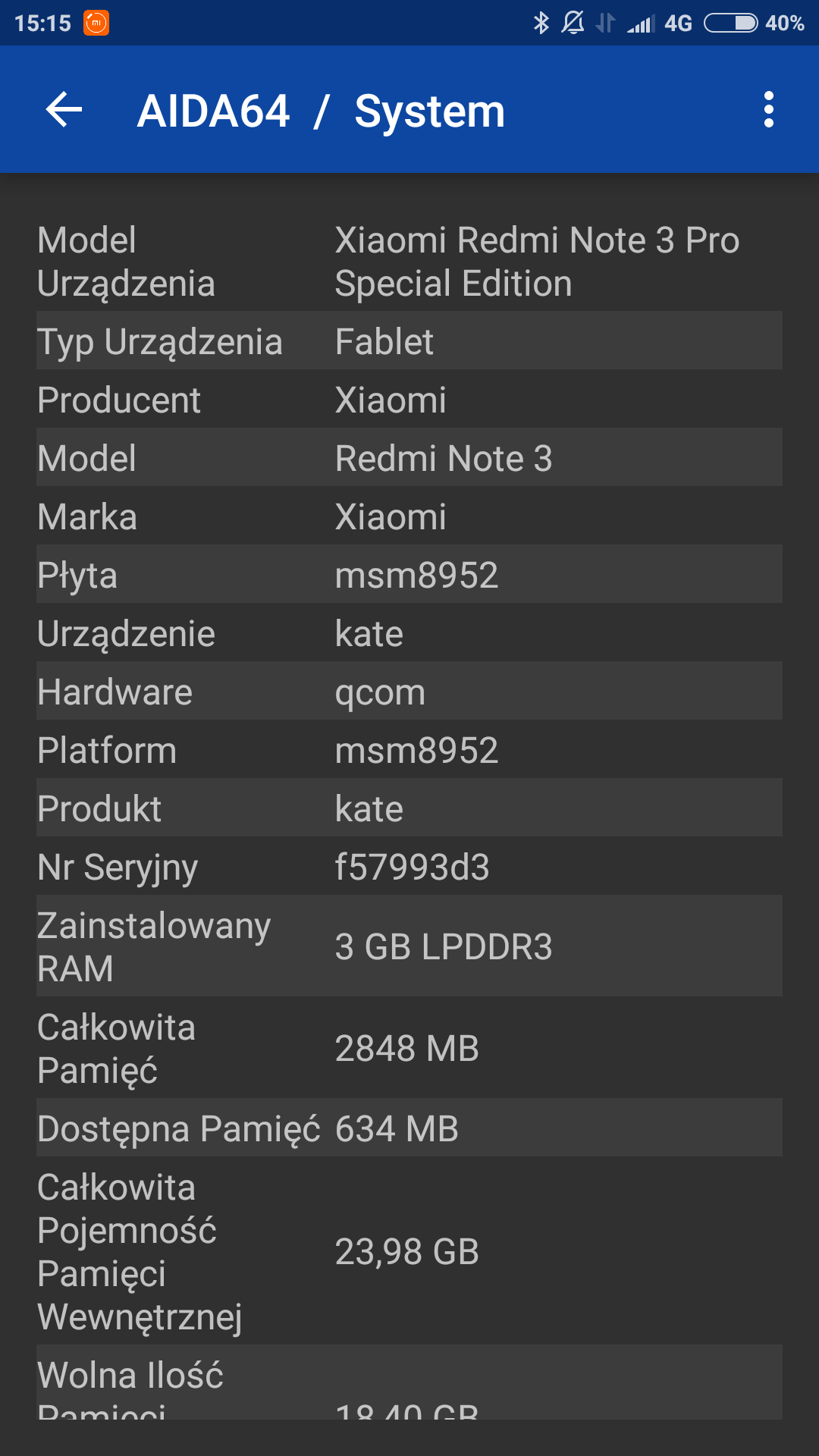Select the Całkowita Pamięć 2848 MB row
819x1456 pixels.
click(409, 1048)
